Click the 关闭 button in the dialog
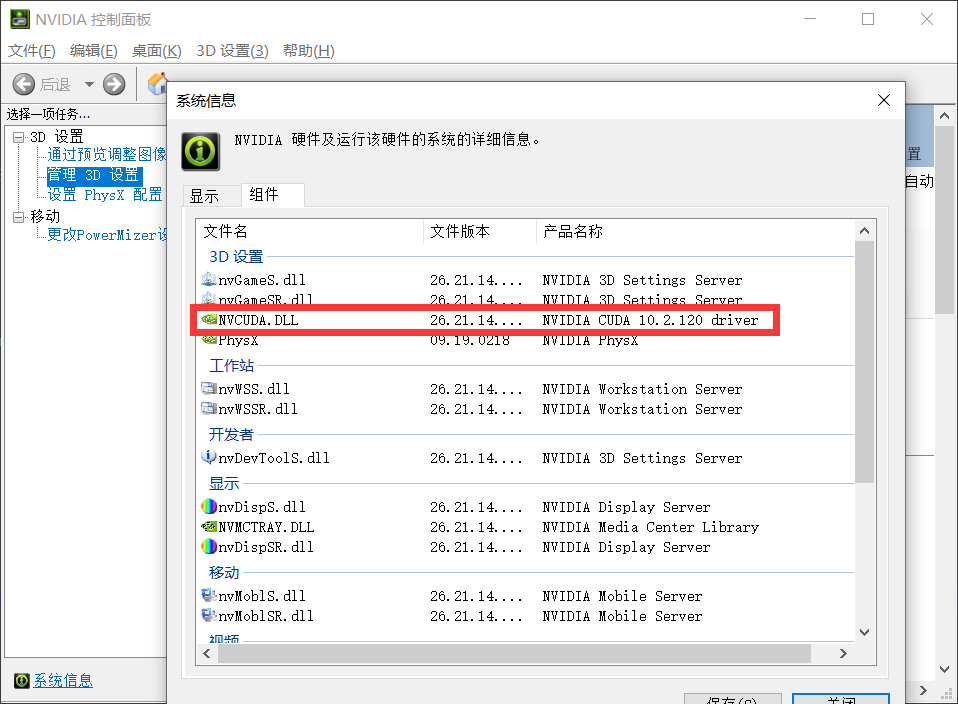958x704 pixels. [x=841, y=699]
